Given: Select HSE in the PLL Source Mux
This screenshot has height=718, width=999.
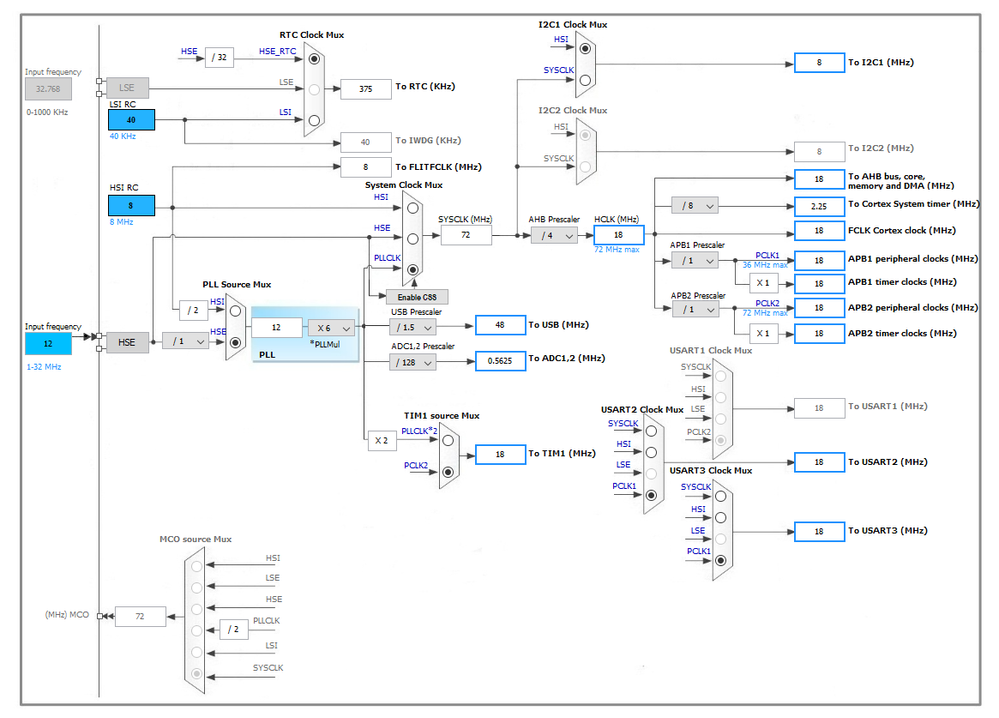Looking at the screenshot, I should (235, 342).
